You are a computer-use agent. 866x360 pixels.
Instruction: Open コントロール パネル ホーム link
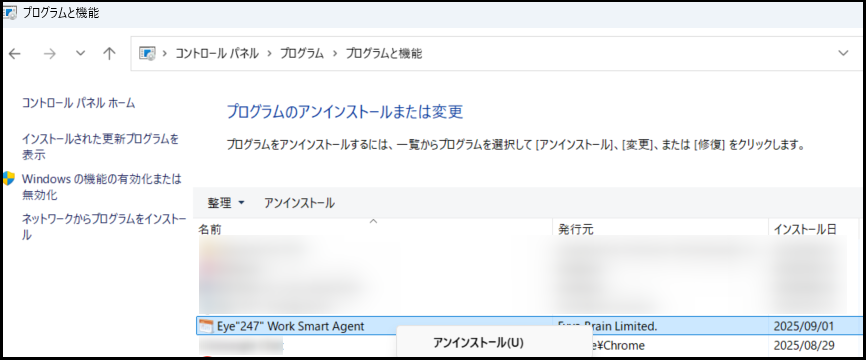click(x=78, y=103)
